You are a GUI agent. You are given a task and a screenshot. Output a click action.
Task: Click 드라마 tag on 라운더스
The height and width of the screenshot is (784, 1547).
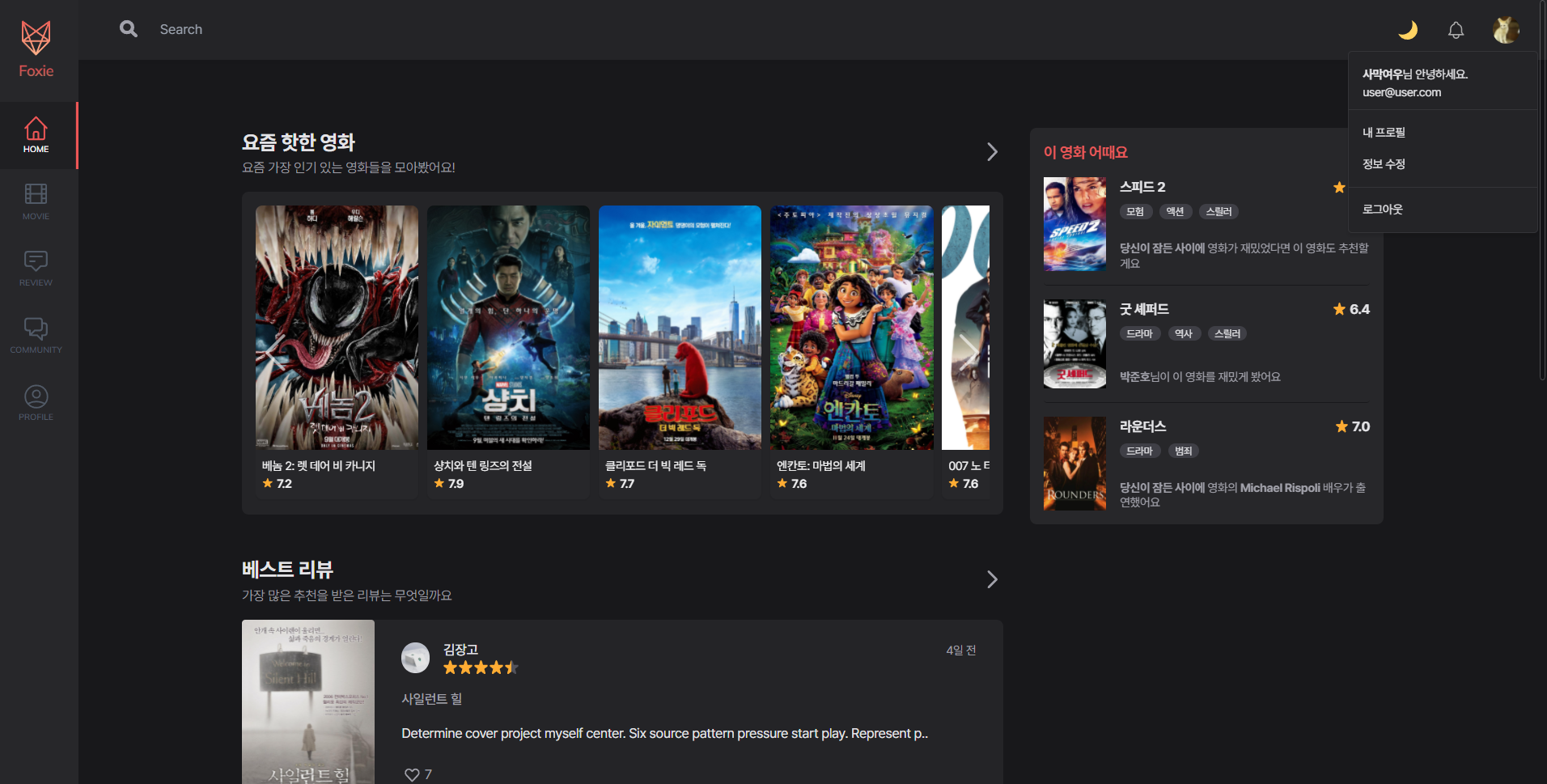coord(1140,451)
